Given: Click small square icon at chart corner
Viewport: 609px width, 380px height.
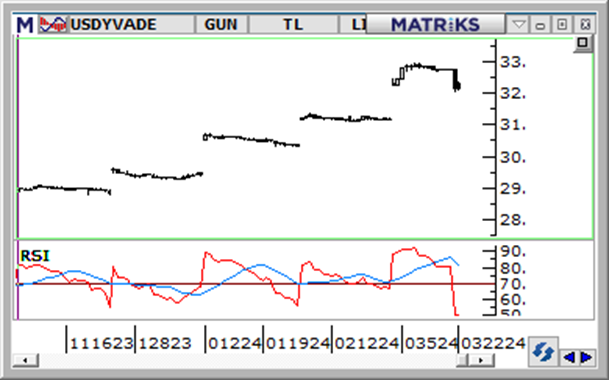Looking at the screenshot, I should [x=582, y=43].
